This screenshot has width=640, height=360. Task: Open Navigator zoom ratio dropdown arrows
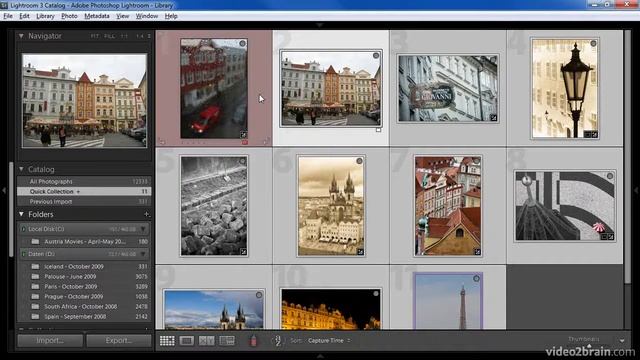pos(149,36)
